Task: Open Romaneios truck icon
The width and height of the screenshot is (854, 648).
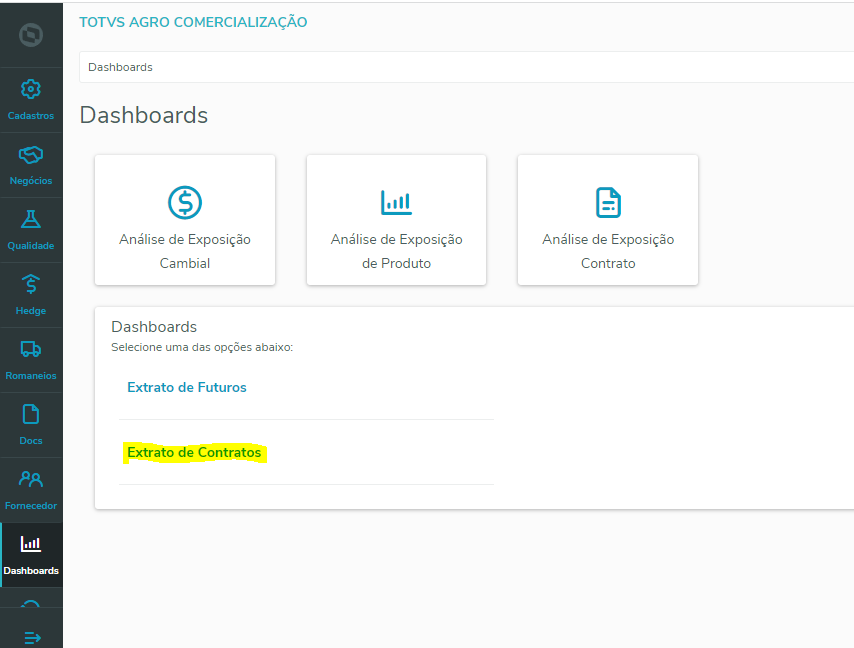Action: tap(31, 349)
